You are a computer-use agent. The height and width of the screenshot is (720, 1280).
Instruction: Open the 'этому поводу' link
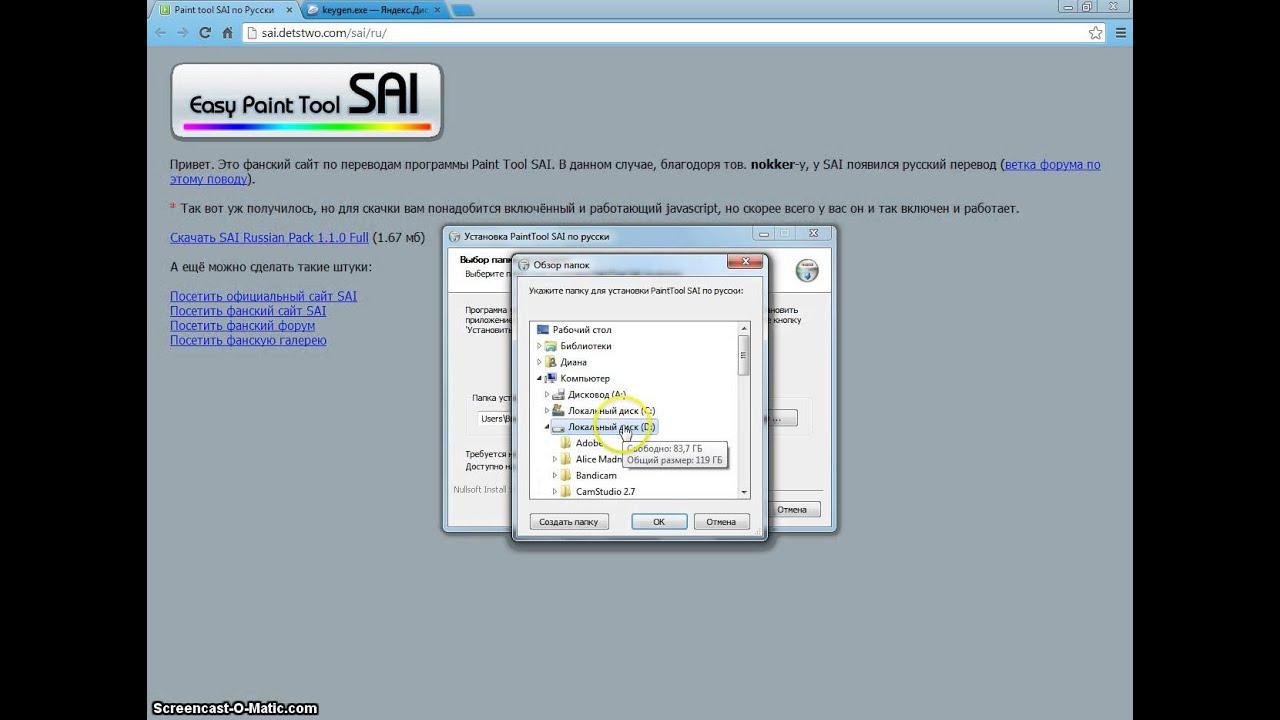coord(208,179)
